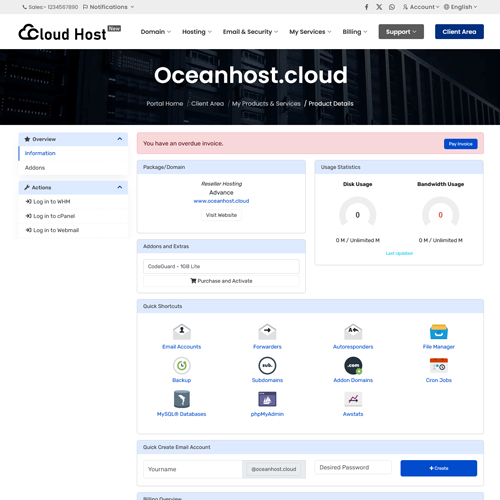This screenshot has height=500, width=500.
Task: Collapse the Overview sidebar panel chevron
Action: [120, 139]
